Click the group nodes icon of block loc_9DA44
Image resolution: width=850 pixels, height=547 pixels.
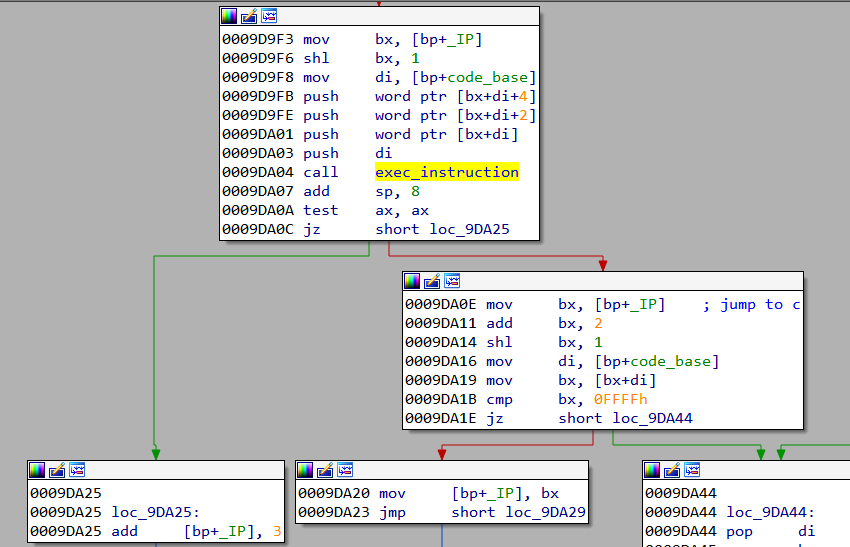pyautogui.click(x=692, y=470)
